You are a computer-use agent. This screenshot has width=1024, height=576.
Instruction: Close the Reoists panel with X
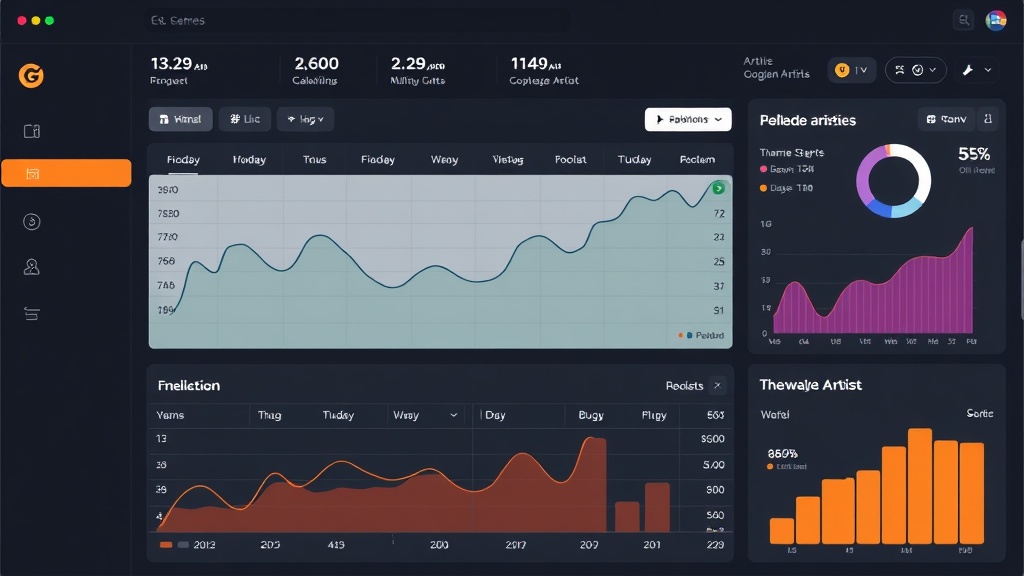(716, 385)
